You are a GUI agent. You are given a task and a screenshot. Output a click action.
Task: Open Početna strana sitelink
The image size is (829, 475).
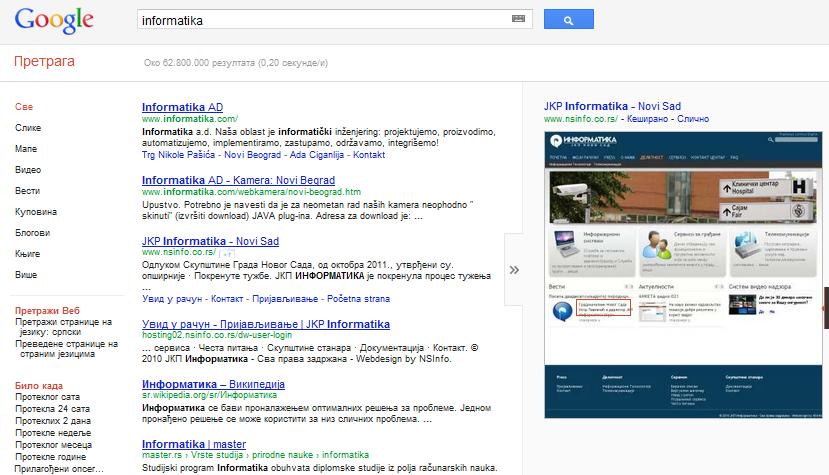click(358, 299)
